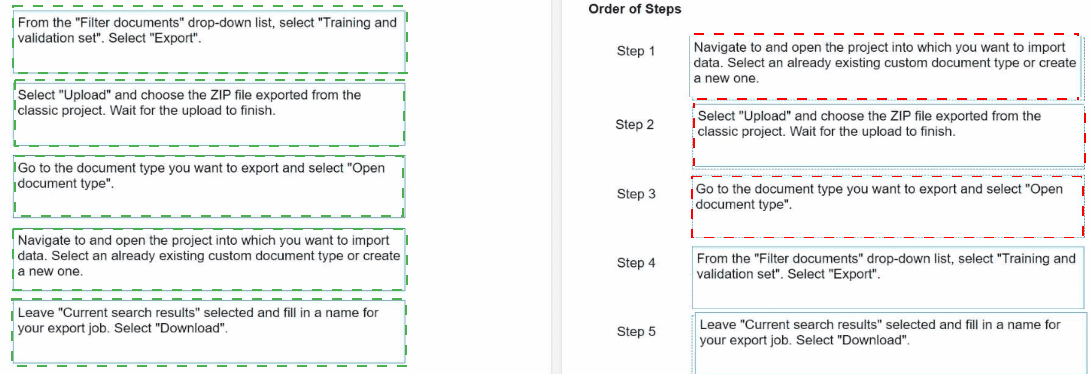
Task: Select the left "Upload" ZIP file option box
Action: 209,114
